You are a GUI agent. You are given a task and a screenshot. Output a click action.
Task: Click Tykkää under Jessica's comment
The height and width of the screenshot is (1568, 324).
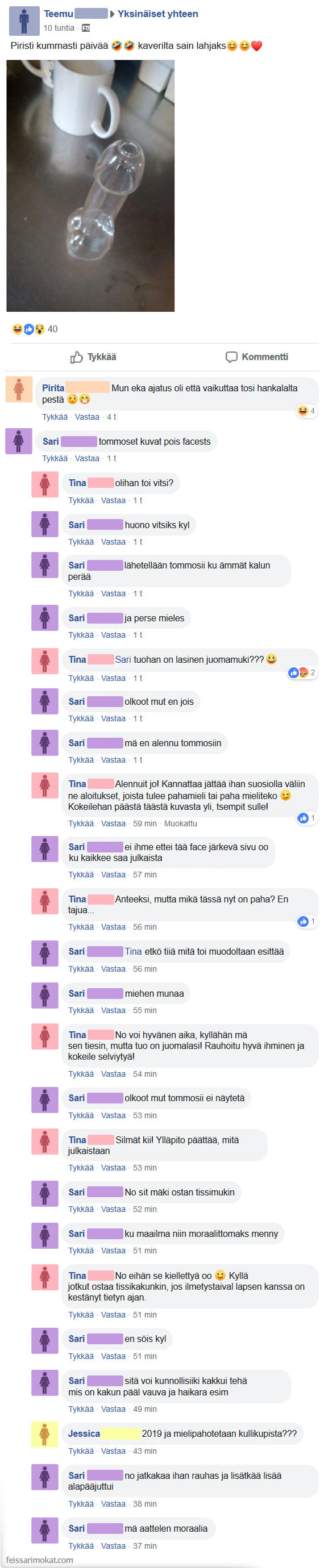click(81, 1452)
